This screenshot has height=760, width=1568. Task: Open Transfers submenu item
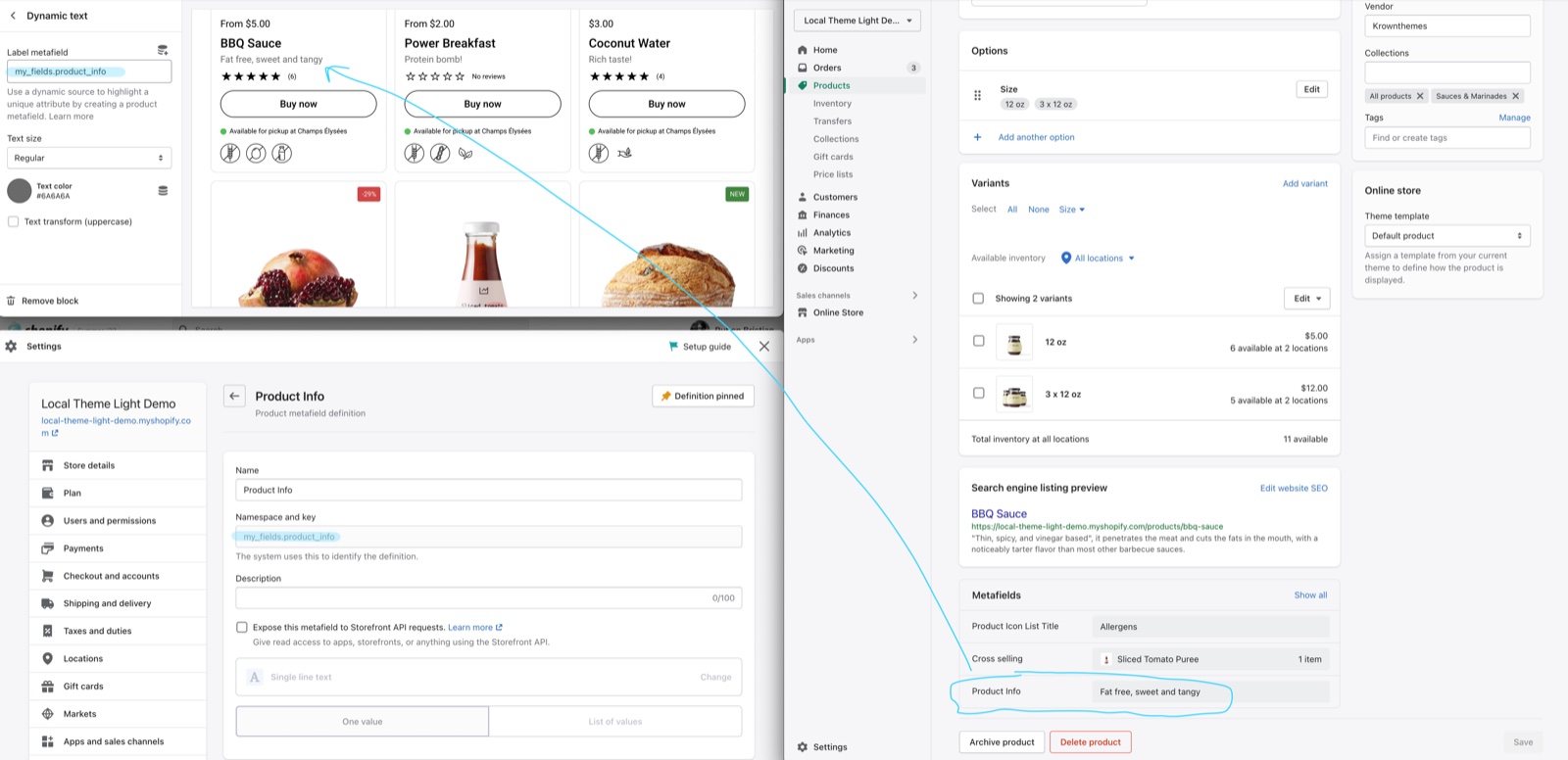[832, 121]
